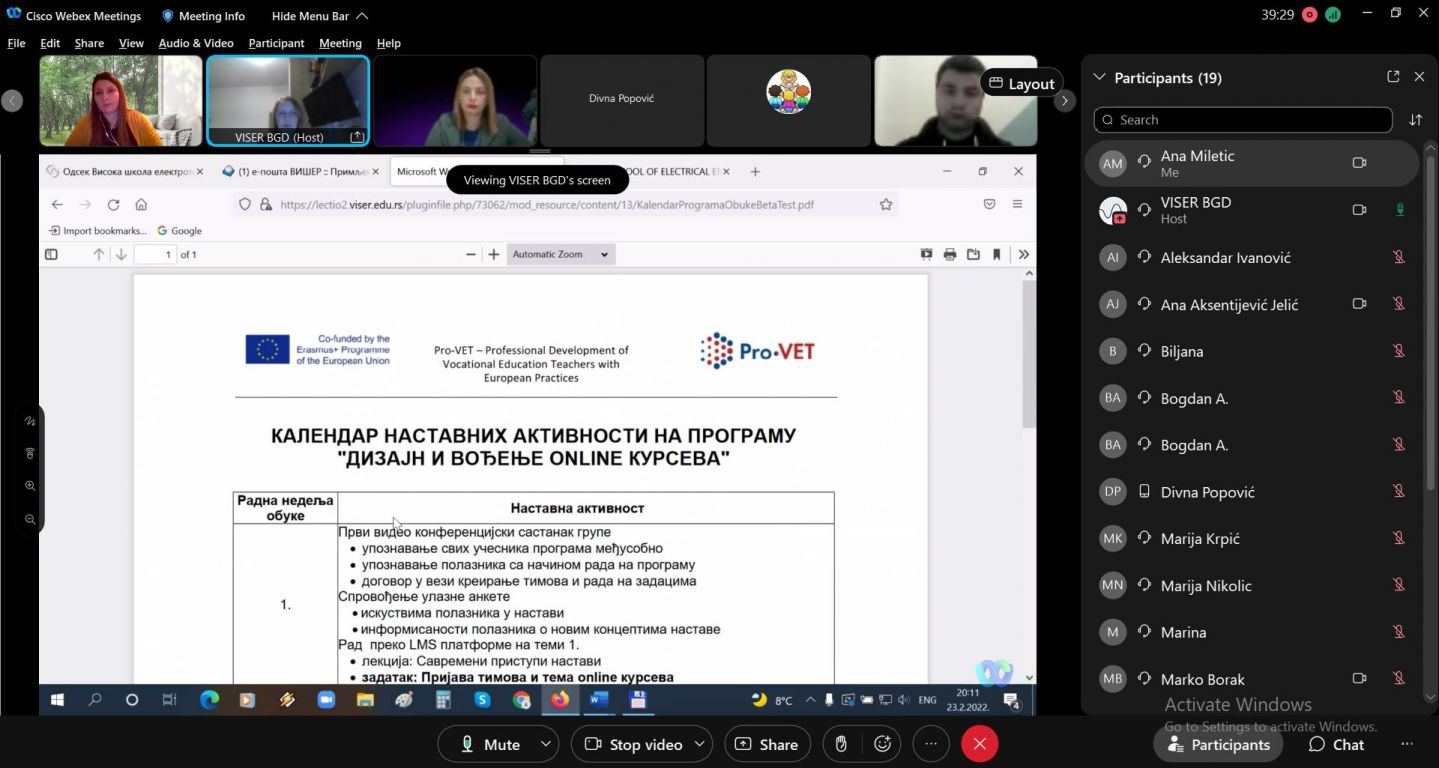Click Hide Menu Bar
The width and height of the screenshot is (1439, 768).
tap(320, 16)
